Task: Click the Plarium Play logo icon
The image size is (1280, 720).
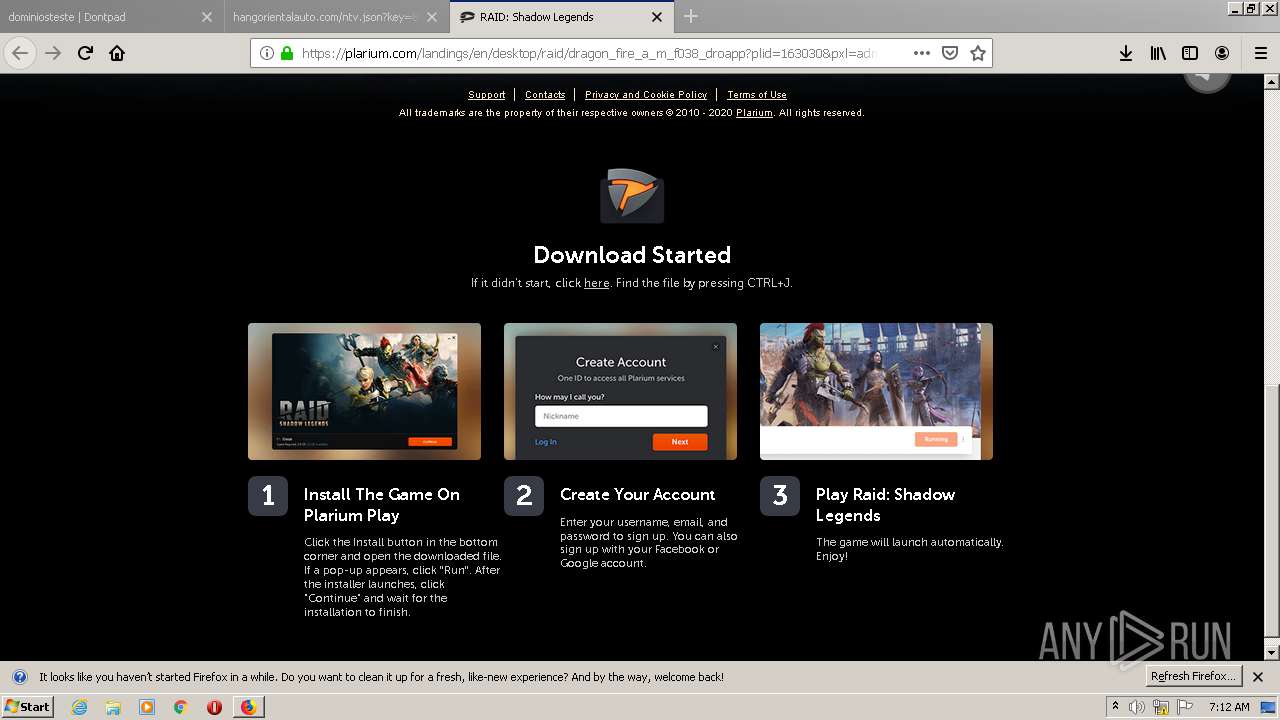Action: (x=632, y=195)
